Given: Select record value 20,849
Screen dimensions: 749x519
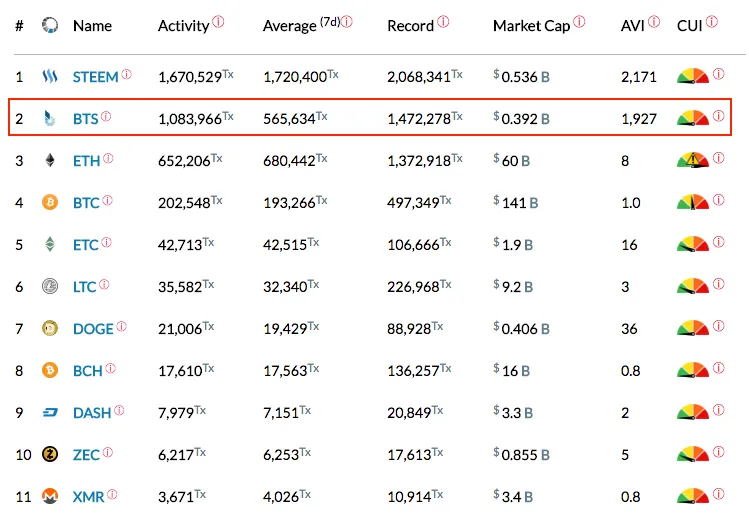Looking at the screenshot, I should 409,413.
